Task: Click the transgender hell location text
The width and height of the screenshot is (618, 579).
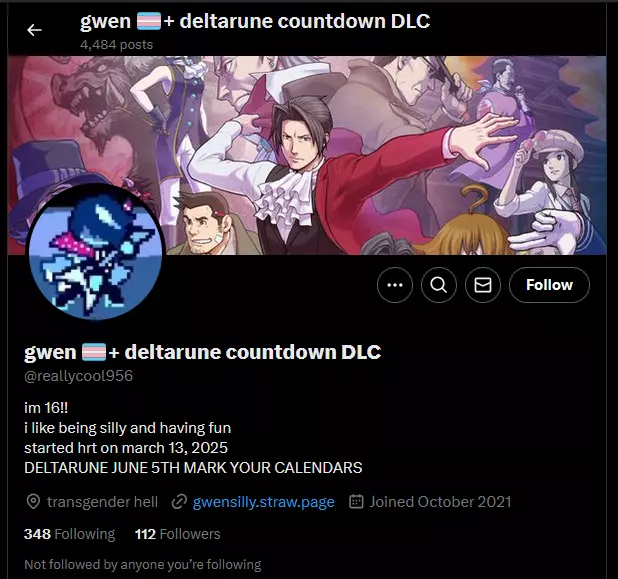Action: point(102,502)
